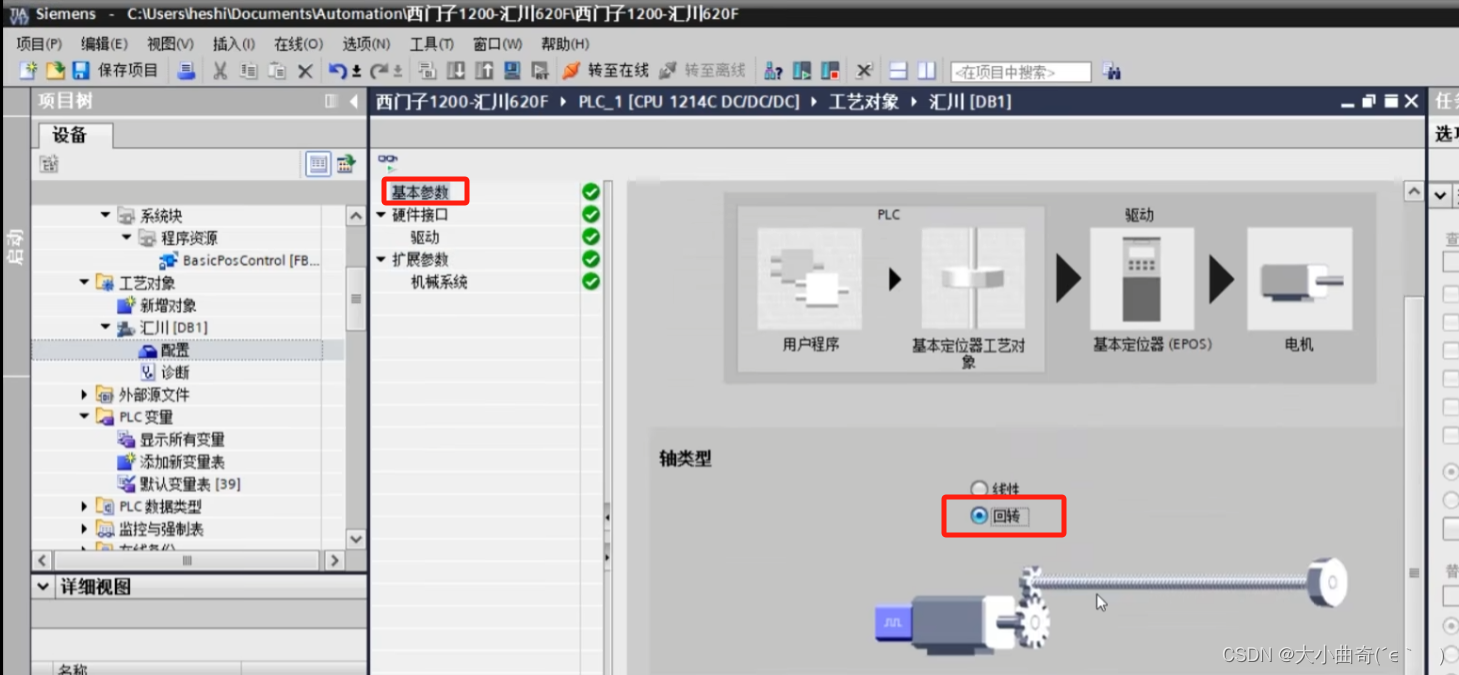Screen dimensions: 1459x675
Task: Select BasicPosControl block in tree
Action: point(239,260)
